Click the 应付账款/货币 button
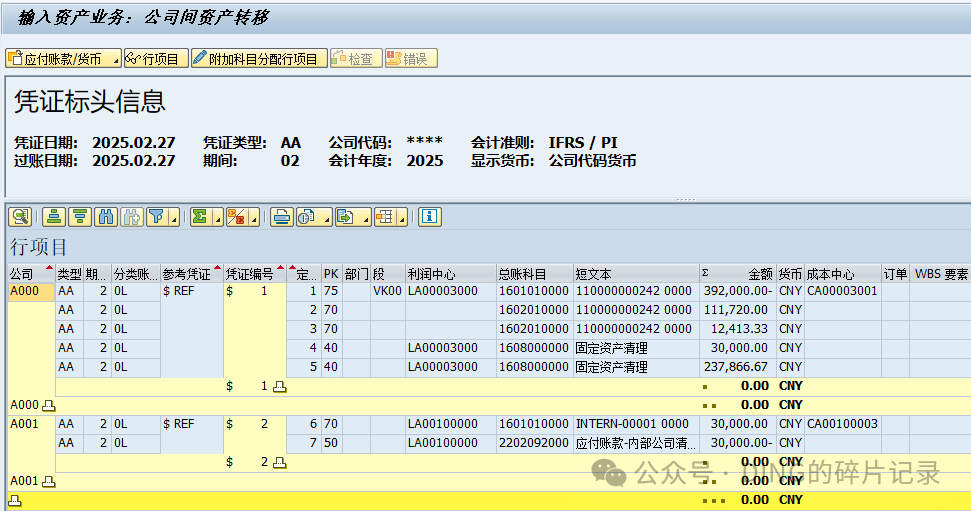The image size is (971, 511). [63, 59]
